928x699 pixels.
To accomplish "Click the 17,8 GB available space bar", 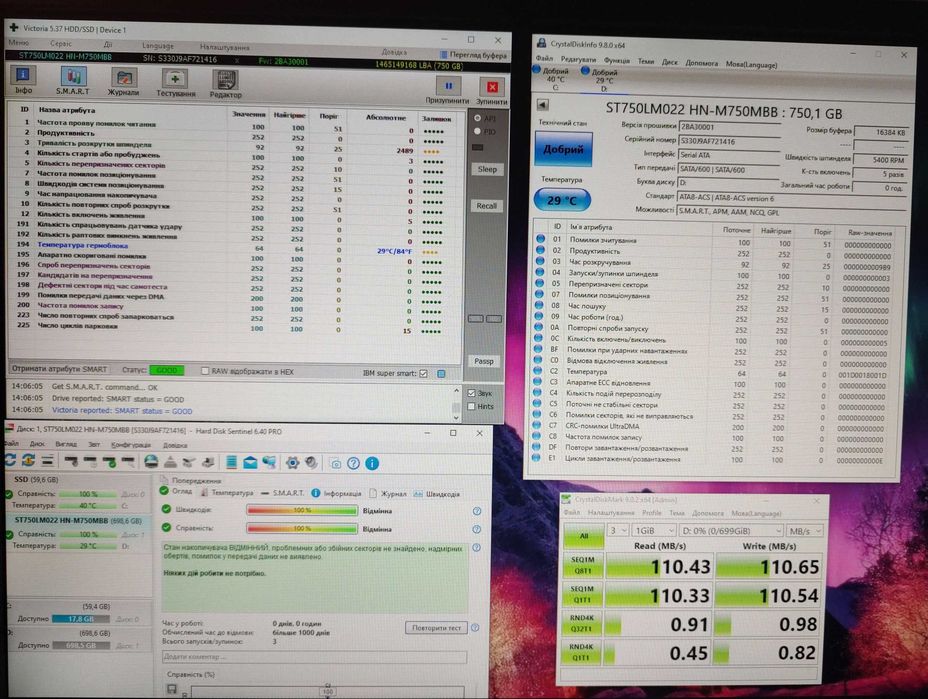I will point(80,619).
